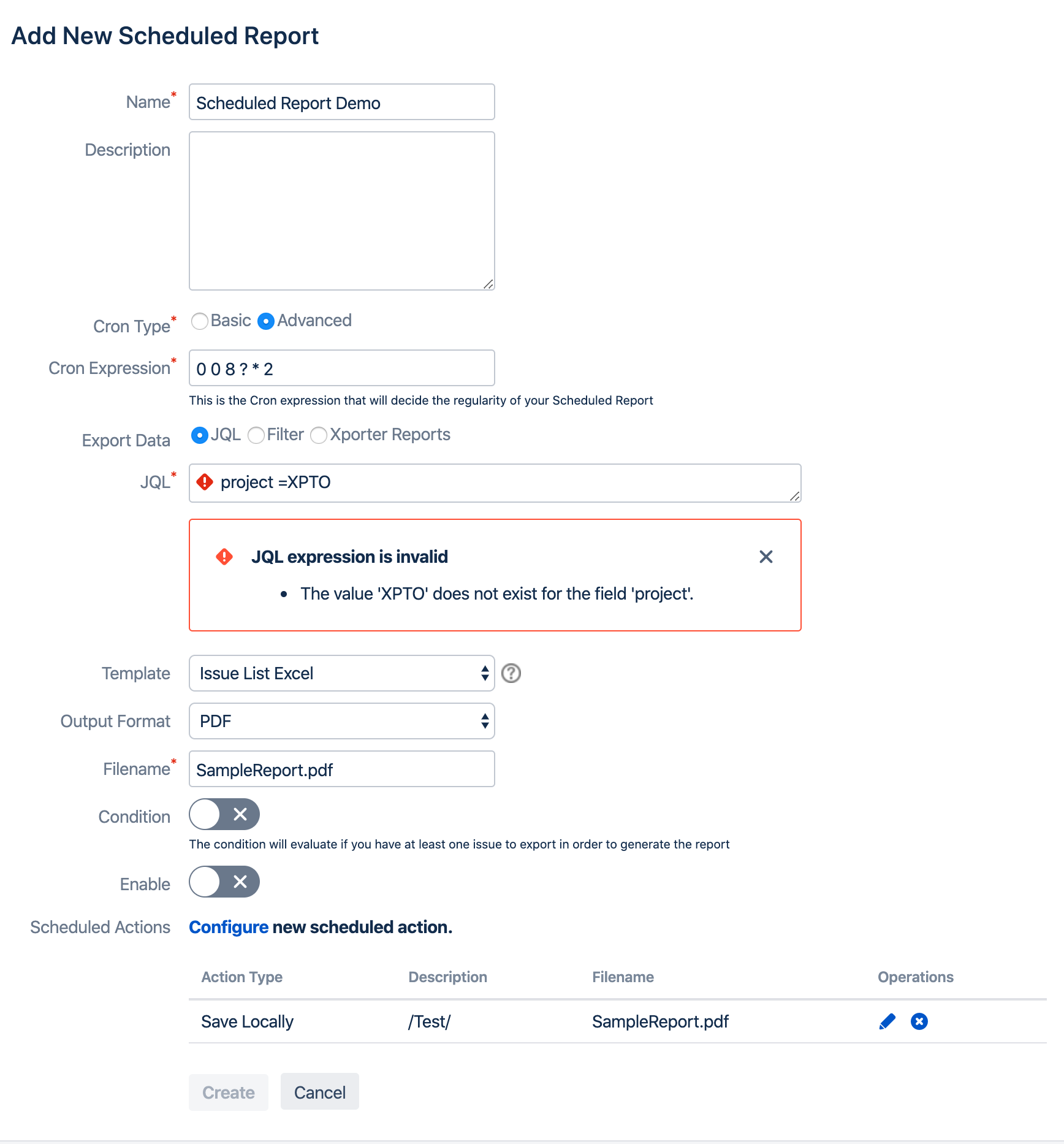The width and height of the screenshot is (1064, 1144).
Task: Select JQL export data option
Action: point(200,435)
